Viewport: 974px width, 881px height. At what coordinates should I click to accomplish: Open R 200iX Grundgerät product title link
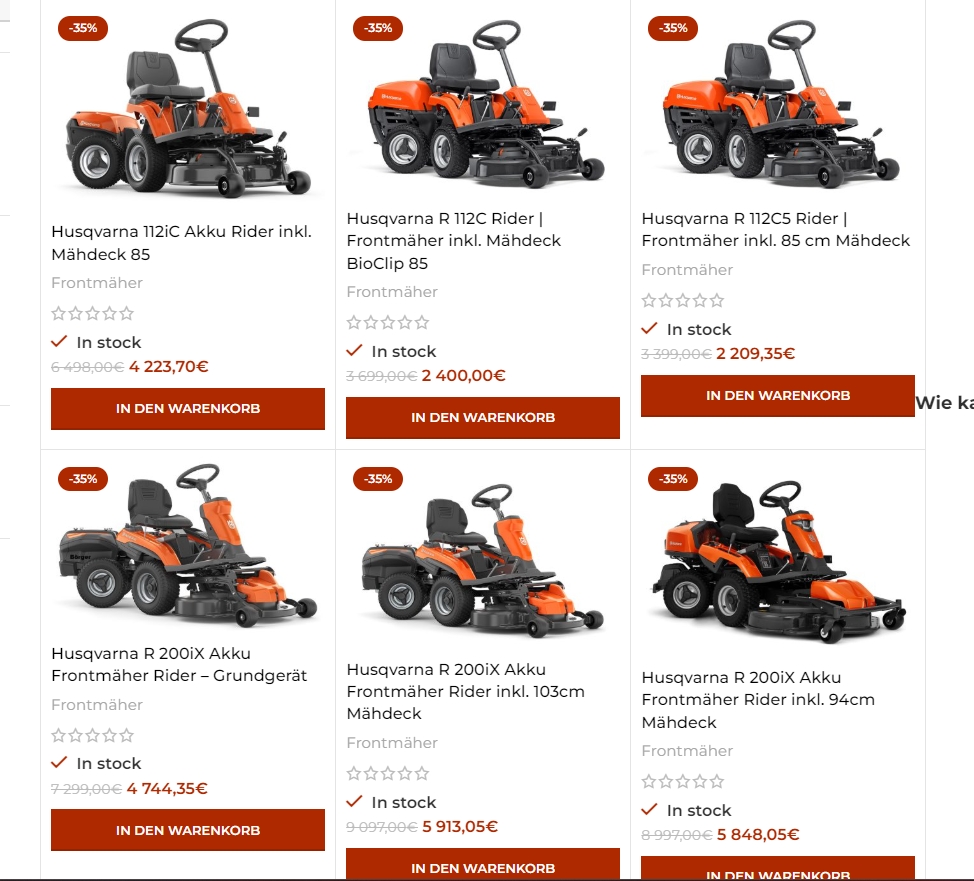click(x=179, y=664)
